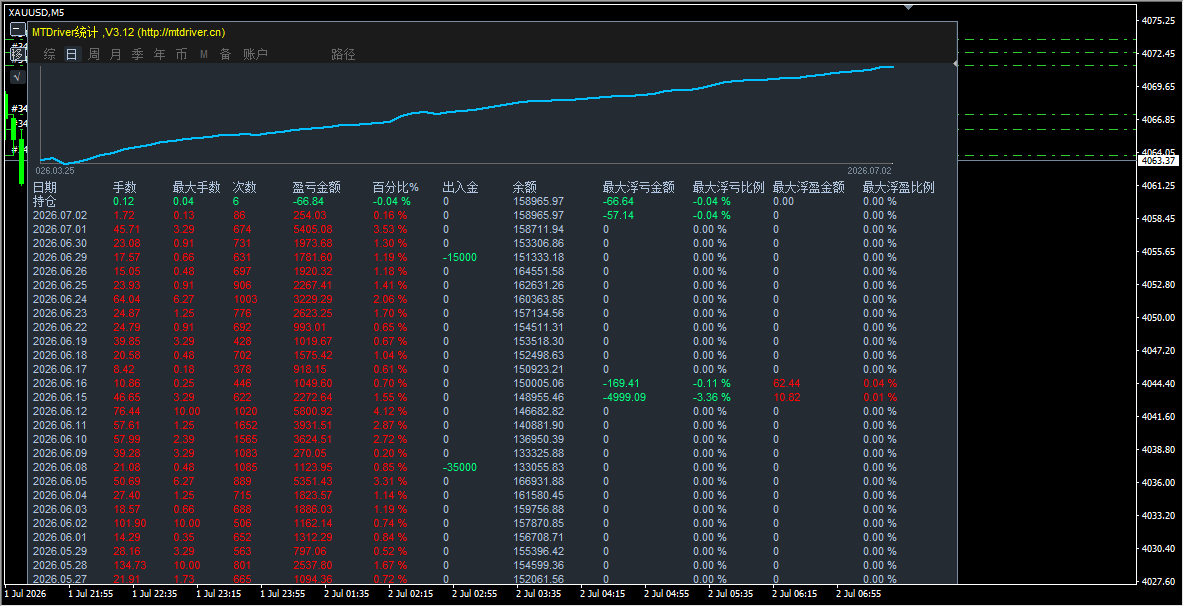The image size is (1184, 607).
Task: Click the white triangle chart shift marker
Action: [909, 6]
